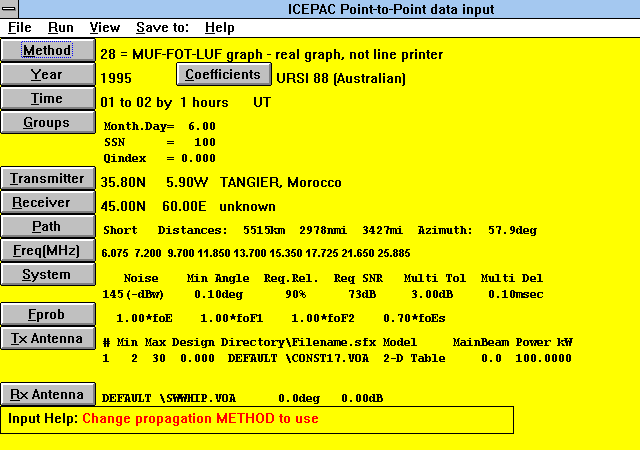Open the Coefficients setting
The width and height of the screenshot is (640, 450).
click(x=224, y=74)
